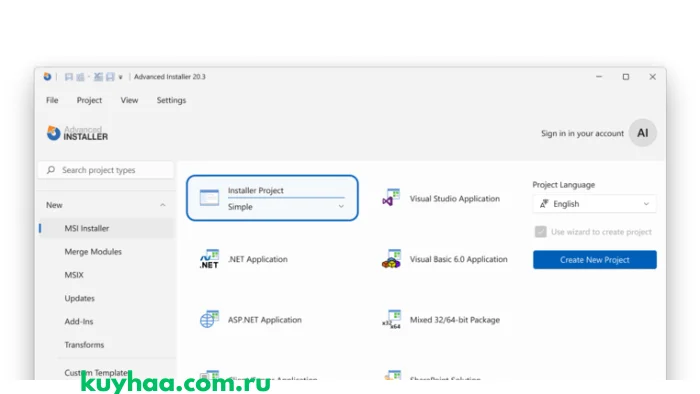Open the Settings menu

(171, 100)
